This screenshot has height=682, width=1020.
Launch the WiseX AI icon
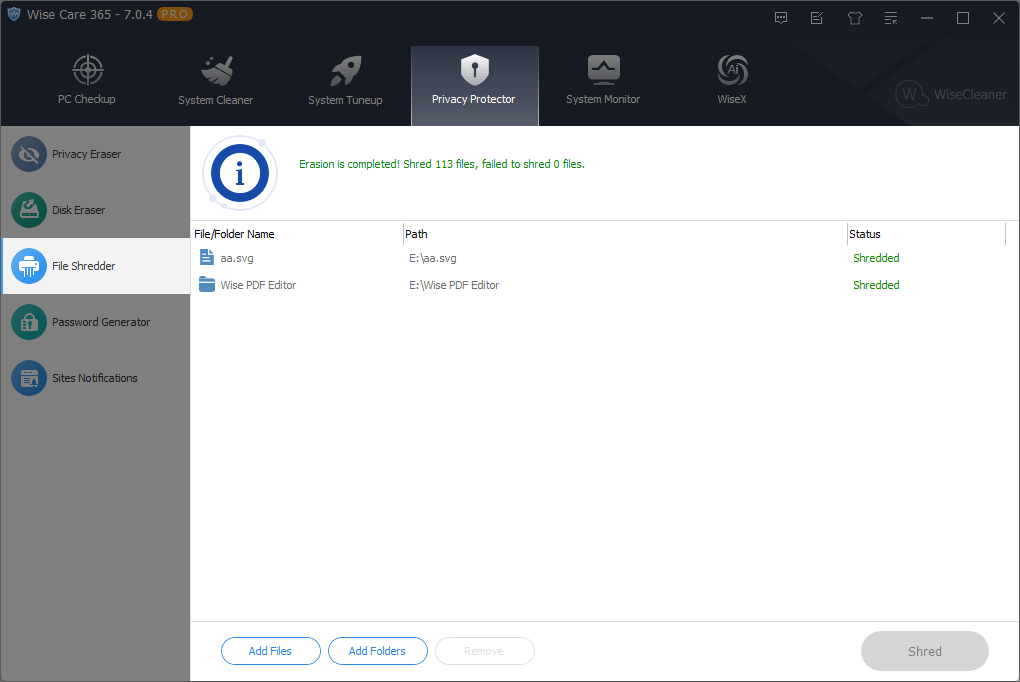(732, 70)
